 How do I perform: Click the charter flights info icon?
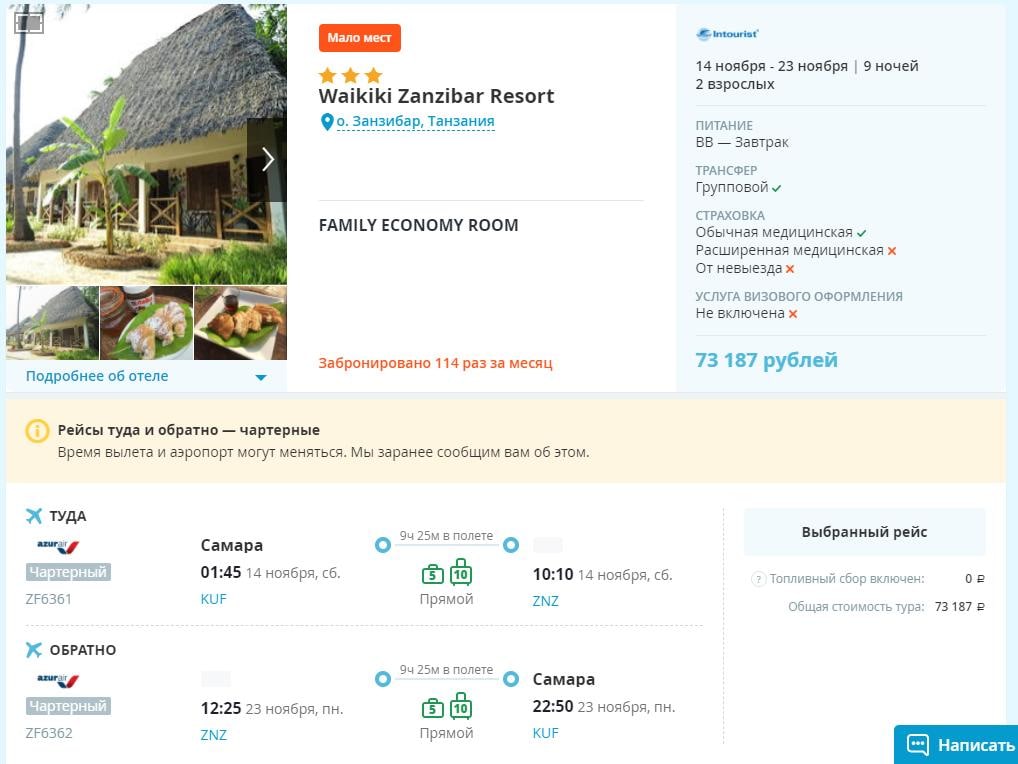click(37, 431)
